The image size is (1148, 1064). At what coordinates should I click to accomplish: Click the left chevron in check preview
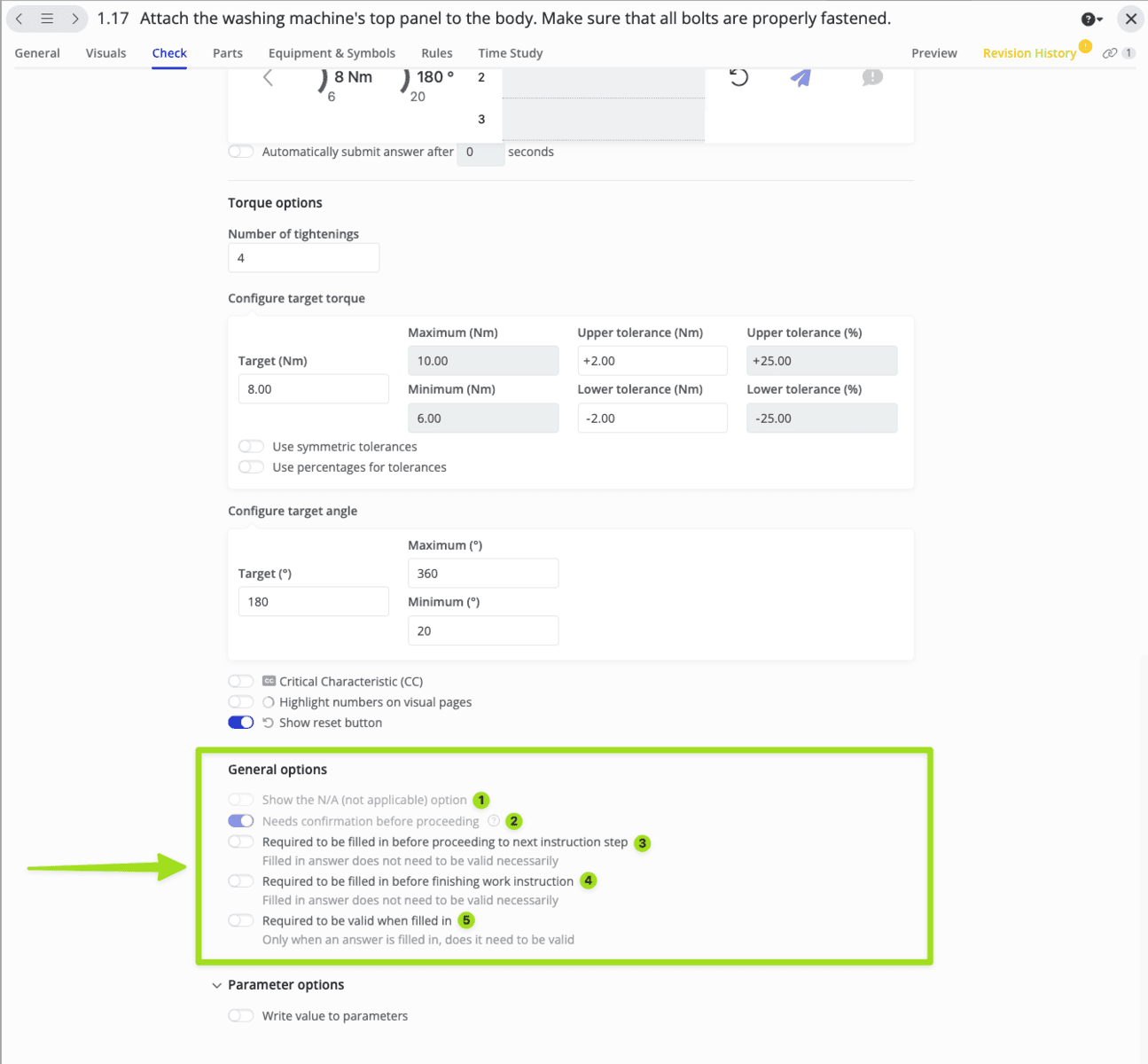pyautogui.click(x=268, y=78)
